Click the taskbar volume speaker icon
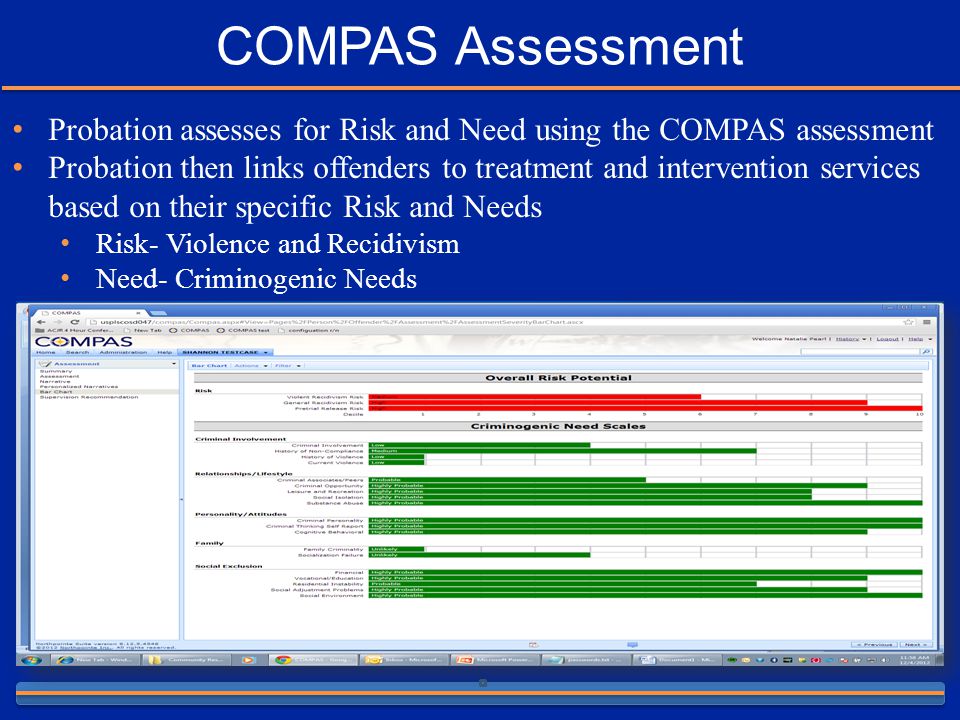The height and width of the screenshot is (720, 960). (885, 661)
